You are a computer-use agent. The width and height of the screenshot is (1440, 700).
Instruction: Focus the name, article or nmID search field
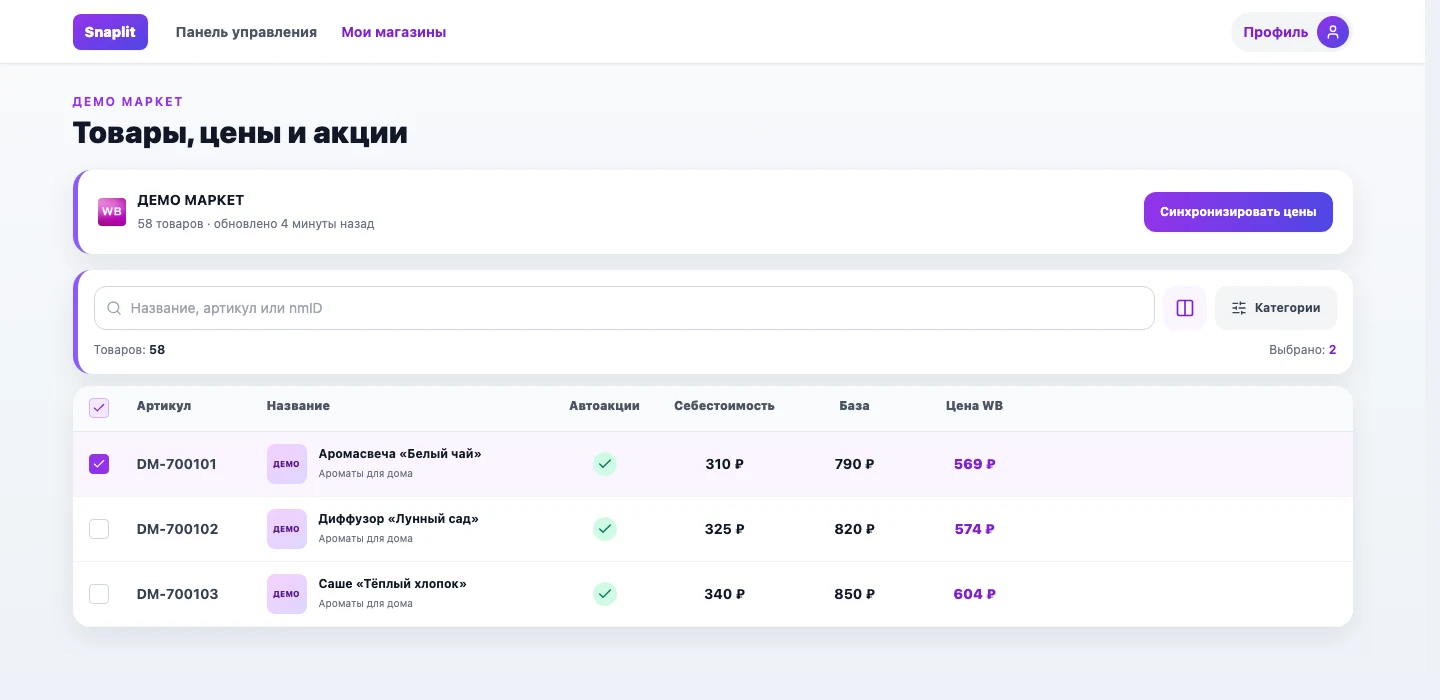coord(624,308)
